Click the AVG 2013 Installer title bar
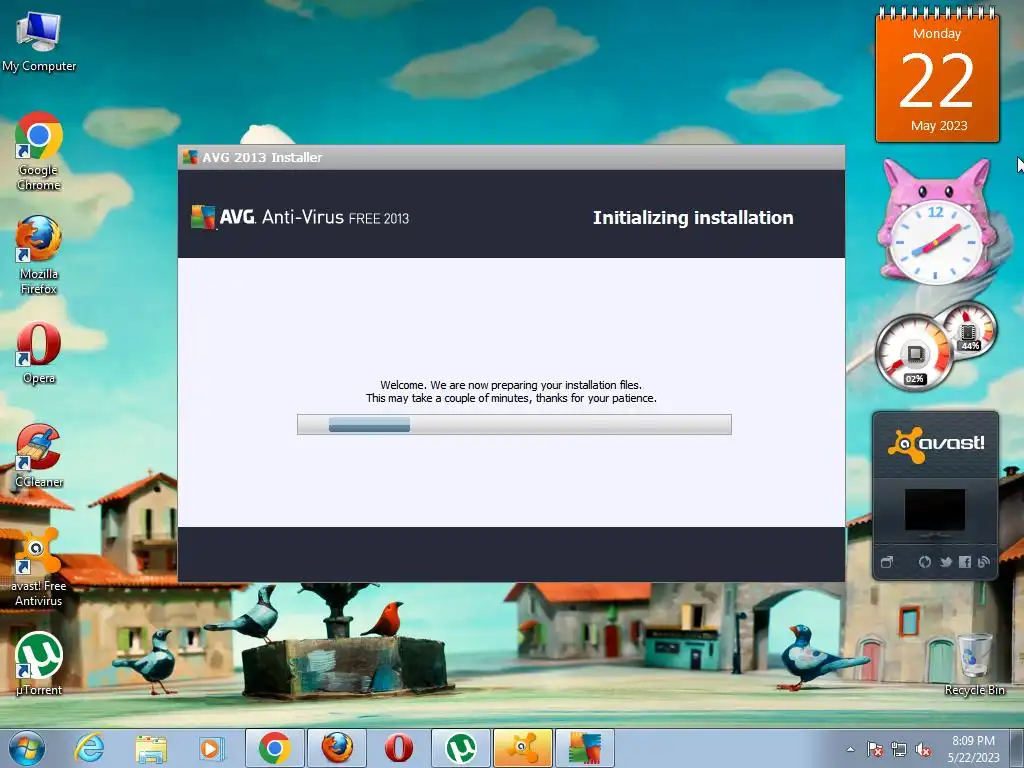1024x768 pixels. tap(511, 157)
